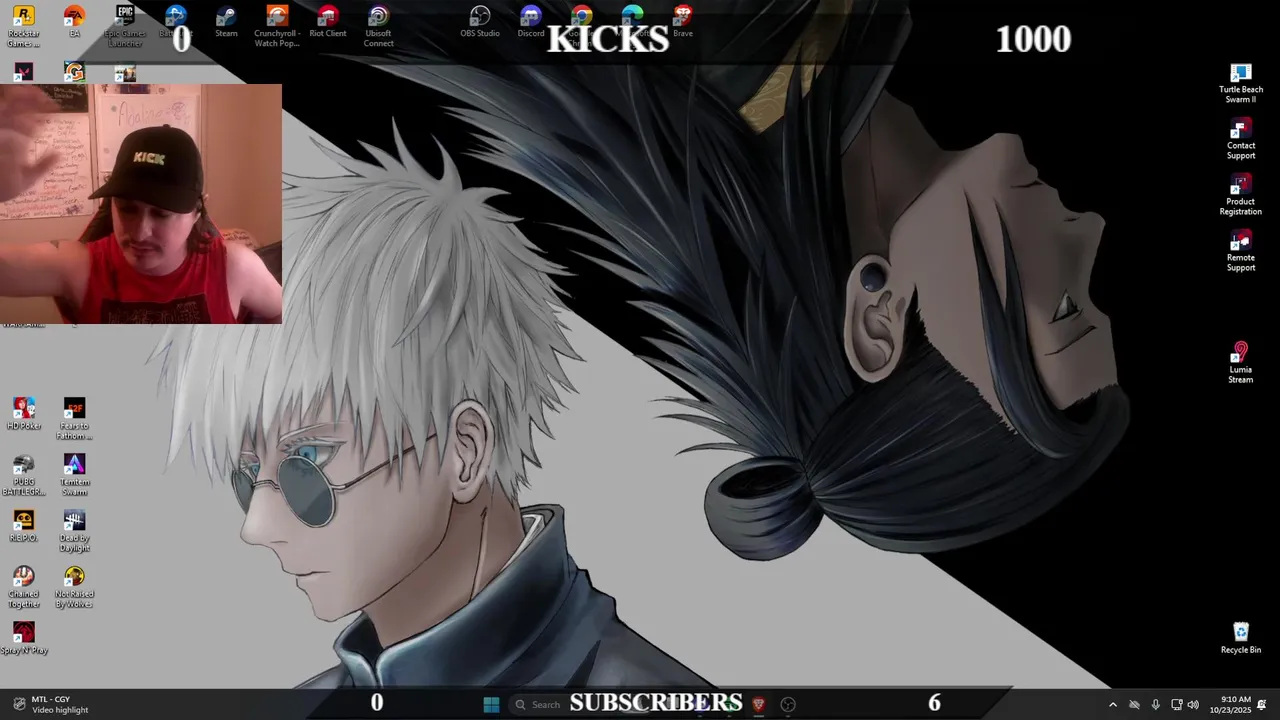
Task: Launch Dead by Daylight shortcut
Action: point(74,531)
